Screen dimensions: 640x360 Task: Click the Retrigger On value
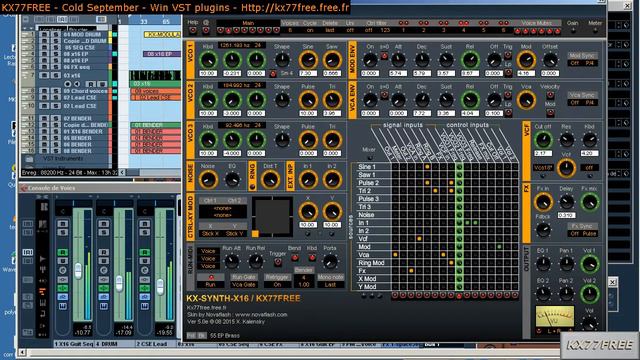pyautogui.click(x=278, y=284)
